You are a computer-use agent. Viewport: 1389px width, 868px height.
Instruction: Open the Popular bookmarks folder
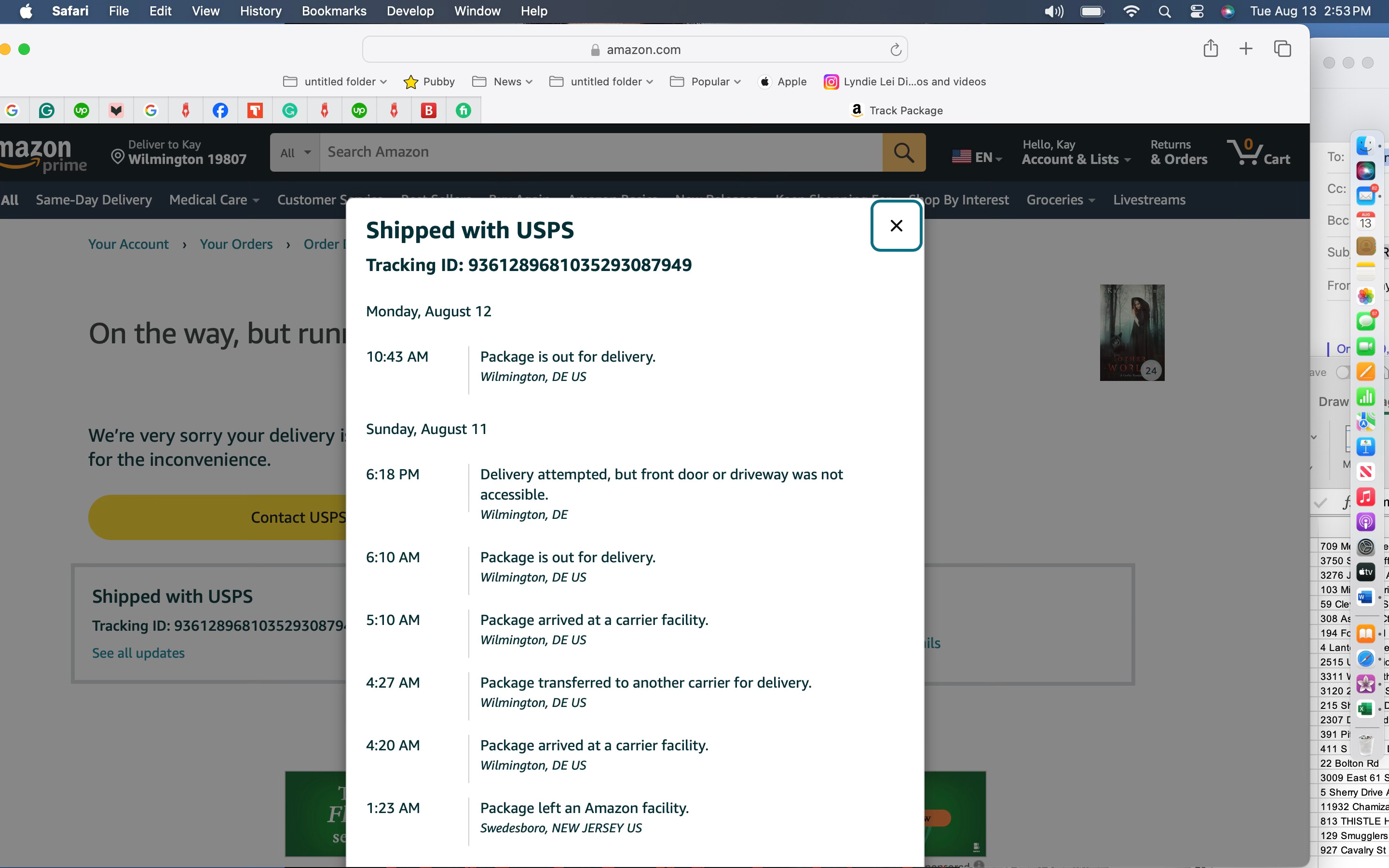[706, 81]
